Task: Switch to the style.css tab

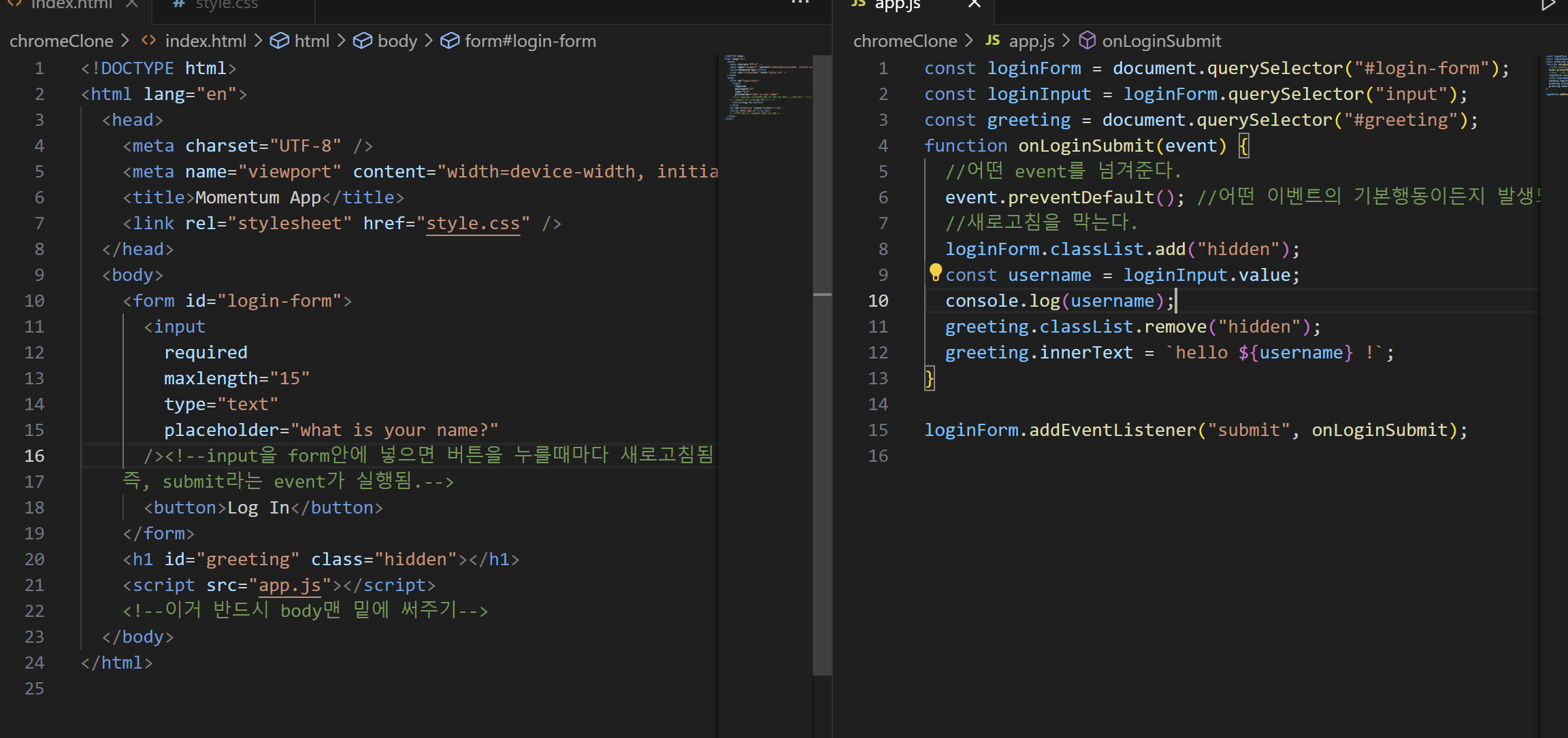Action: tap(227, 4)
